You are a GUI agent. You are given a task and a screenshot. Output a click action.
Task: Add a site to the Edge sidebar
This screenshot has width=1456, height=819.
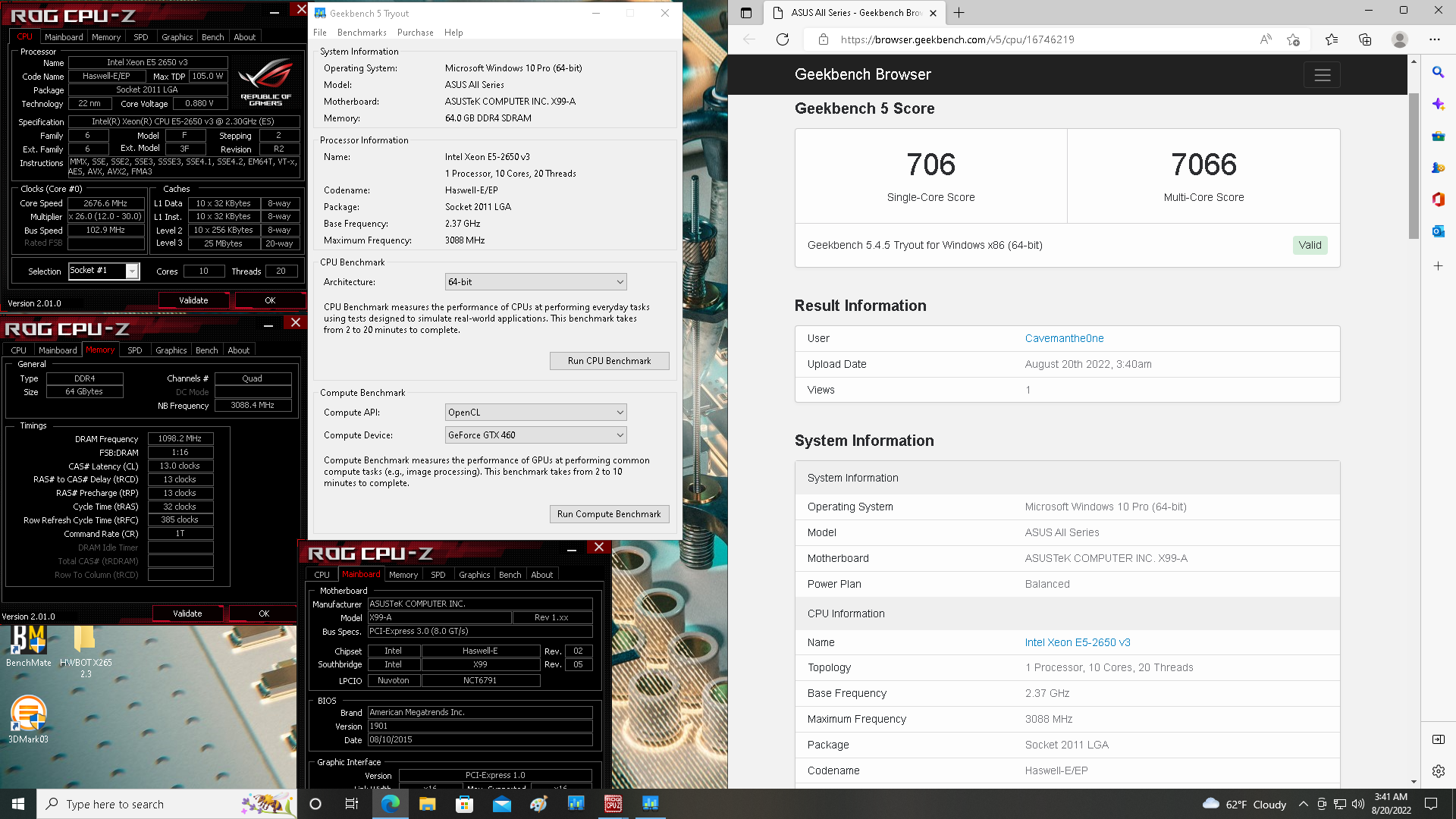(x=1438, y=266)
